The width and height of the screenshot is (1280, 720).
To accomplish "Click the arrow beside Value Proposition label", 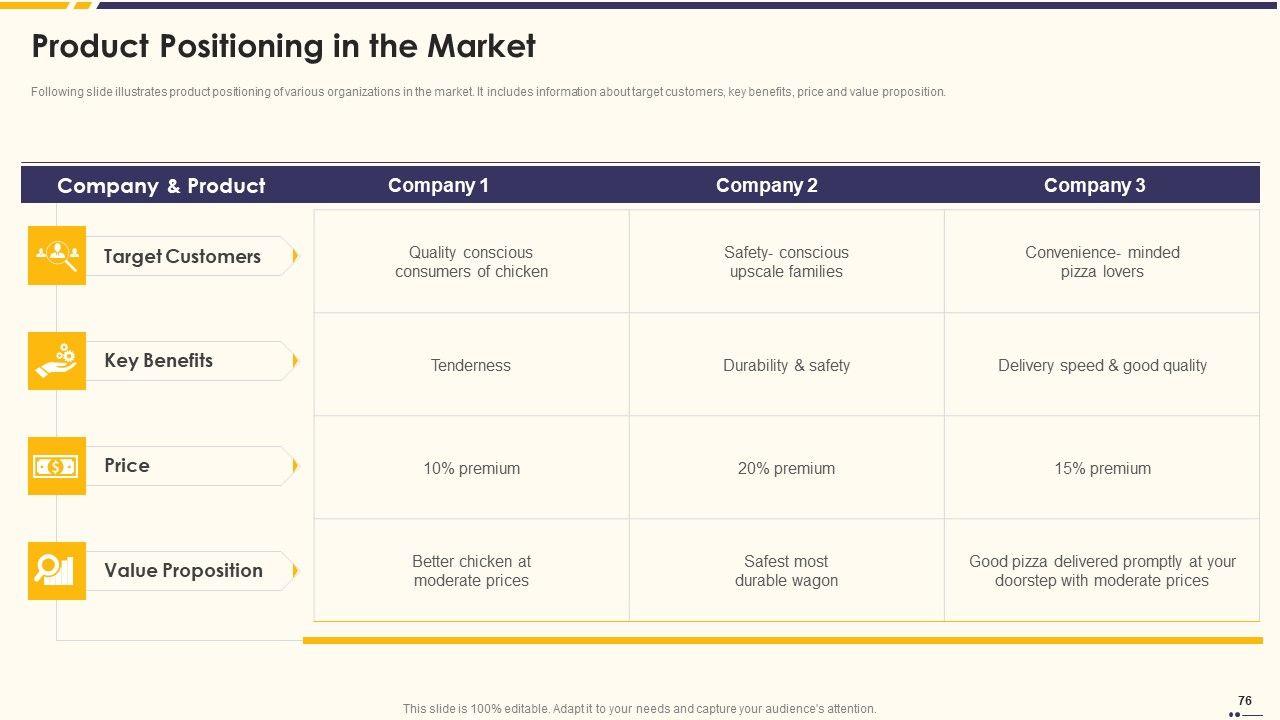I will point(294,571).
